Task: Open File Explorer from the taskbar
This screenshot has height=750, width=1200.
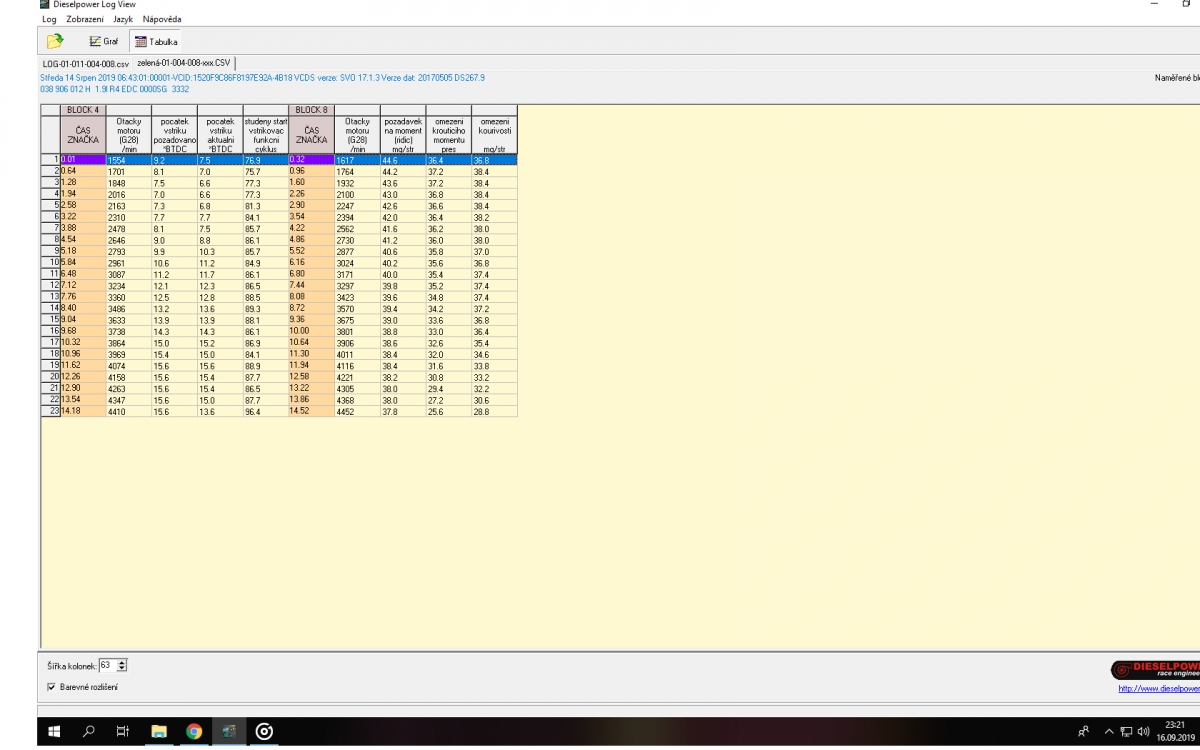Action: tap(159, 732)
